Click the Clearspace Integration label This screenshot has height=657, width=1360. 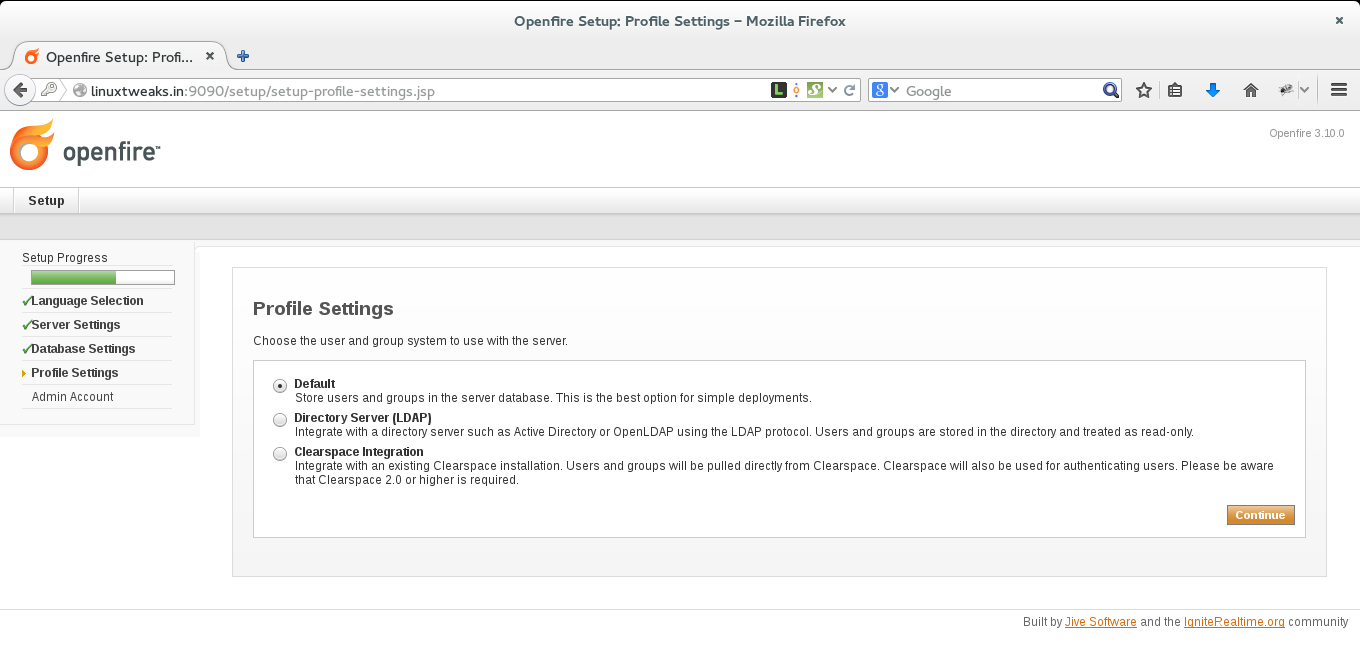pyautogui.click(x=358, y=452)
